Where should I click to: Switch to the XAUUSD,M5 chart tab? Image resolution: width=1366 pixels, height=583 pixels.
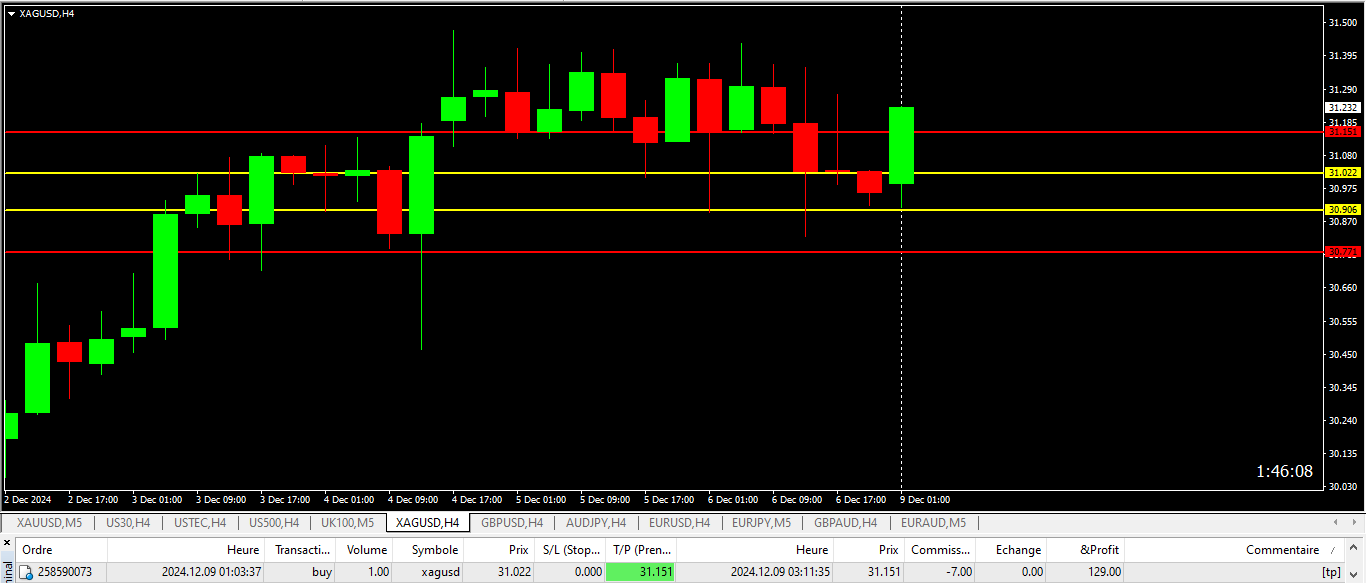[49, 522]
